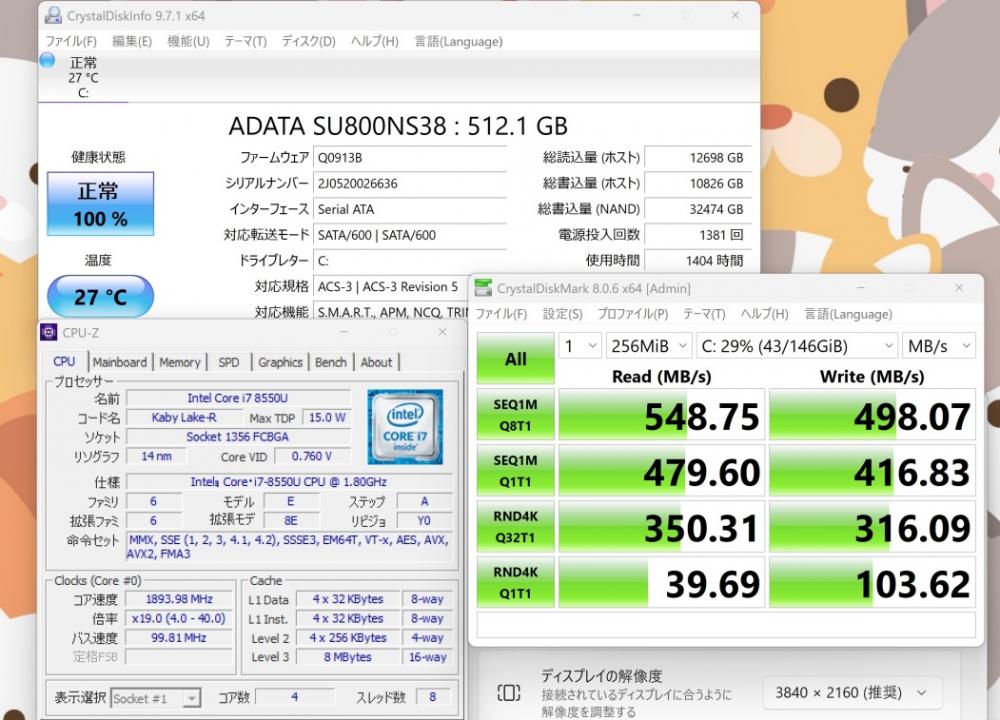Viewport: 1000px width, 720px height.
Task: Click the CrystalDiskMark app icon in title bar
Action: click(x=483, y=288)
